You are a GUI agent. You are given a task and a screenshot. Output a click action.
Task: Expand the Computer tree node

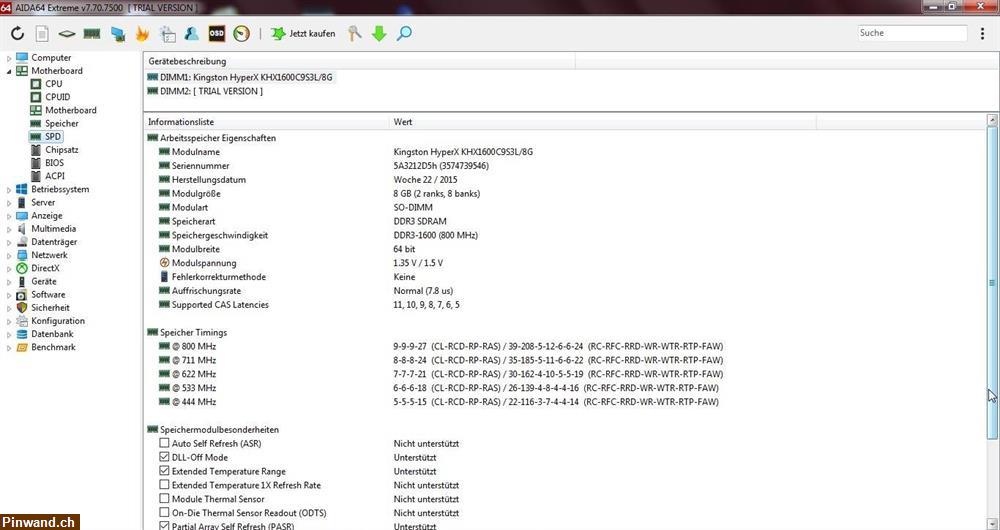click(9, 58)
